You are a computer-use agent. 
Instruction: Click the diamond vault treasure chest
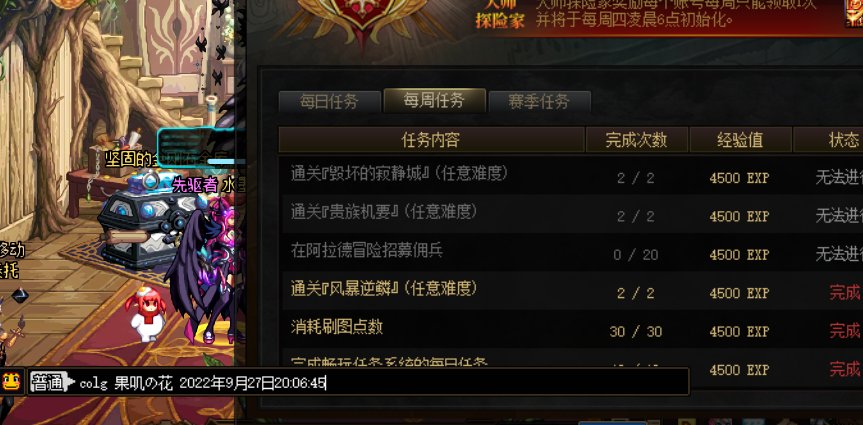pyautogui.click(x=146, y=220)
